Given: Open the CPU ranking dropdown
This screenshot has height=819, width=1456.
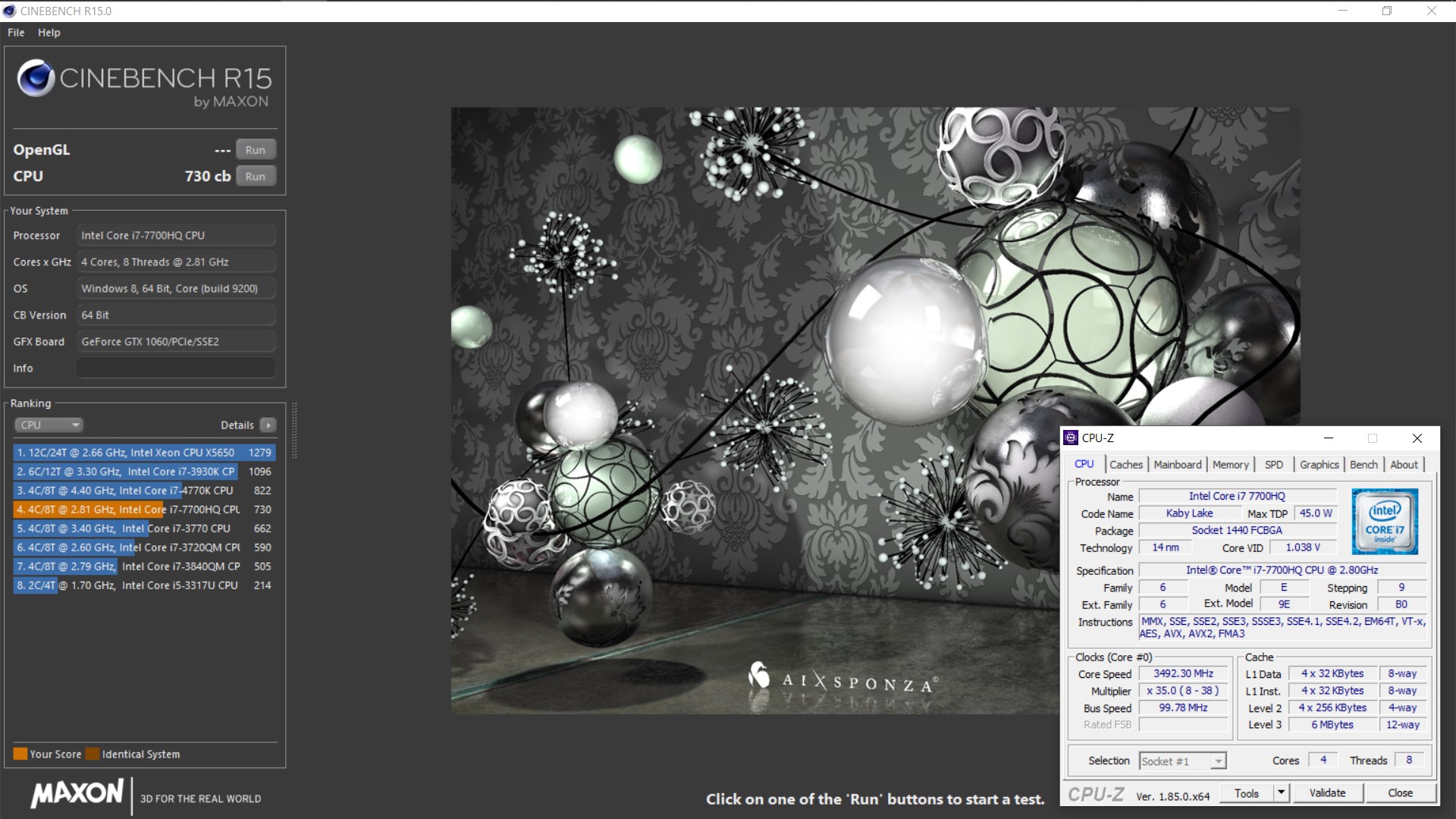Looking at the screenshot, I should pos(49,425).
